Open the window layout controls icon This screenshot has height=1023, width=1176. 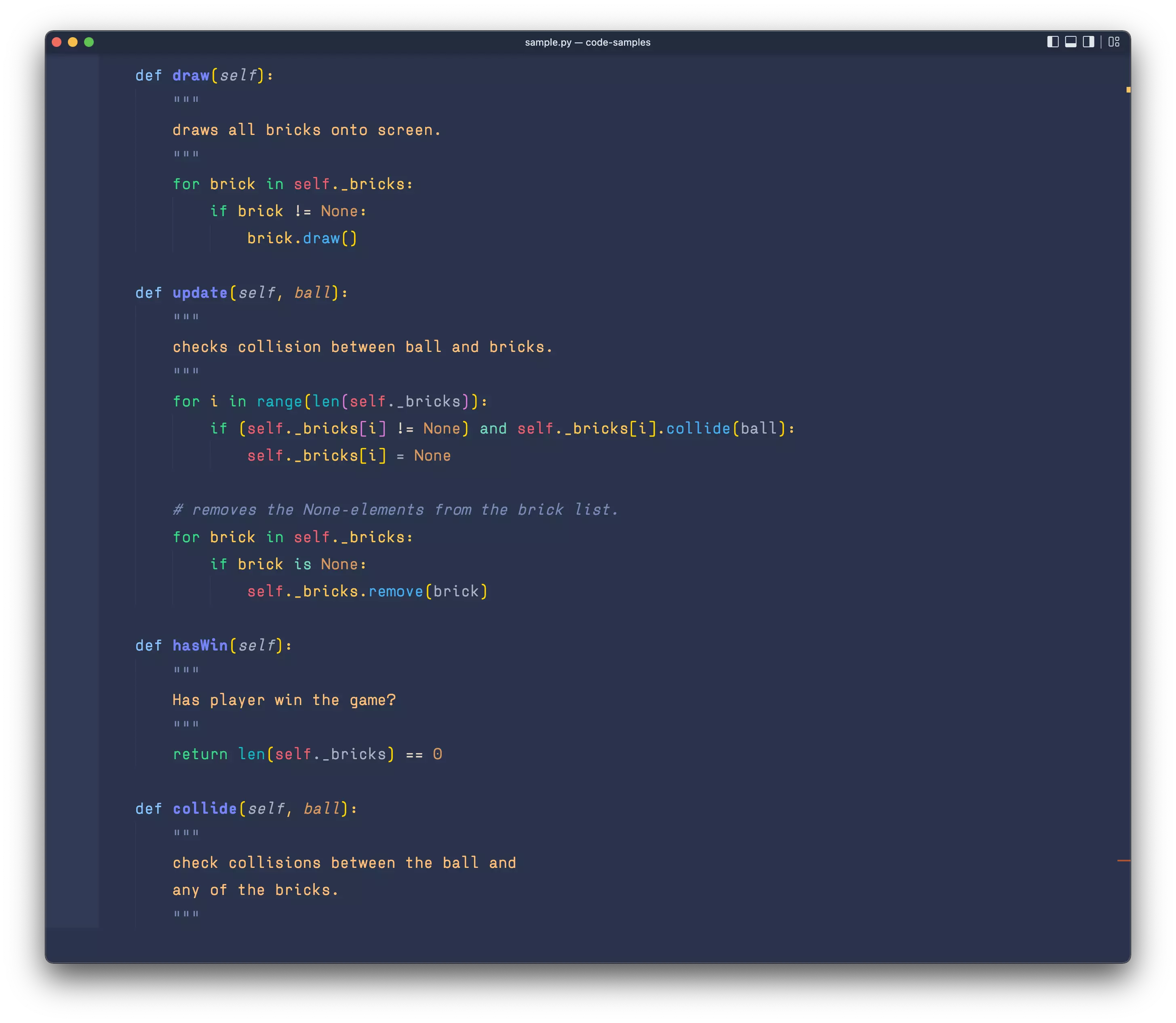(x=1113, y=42)
